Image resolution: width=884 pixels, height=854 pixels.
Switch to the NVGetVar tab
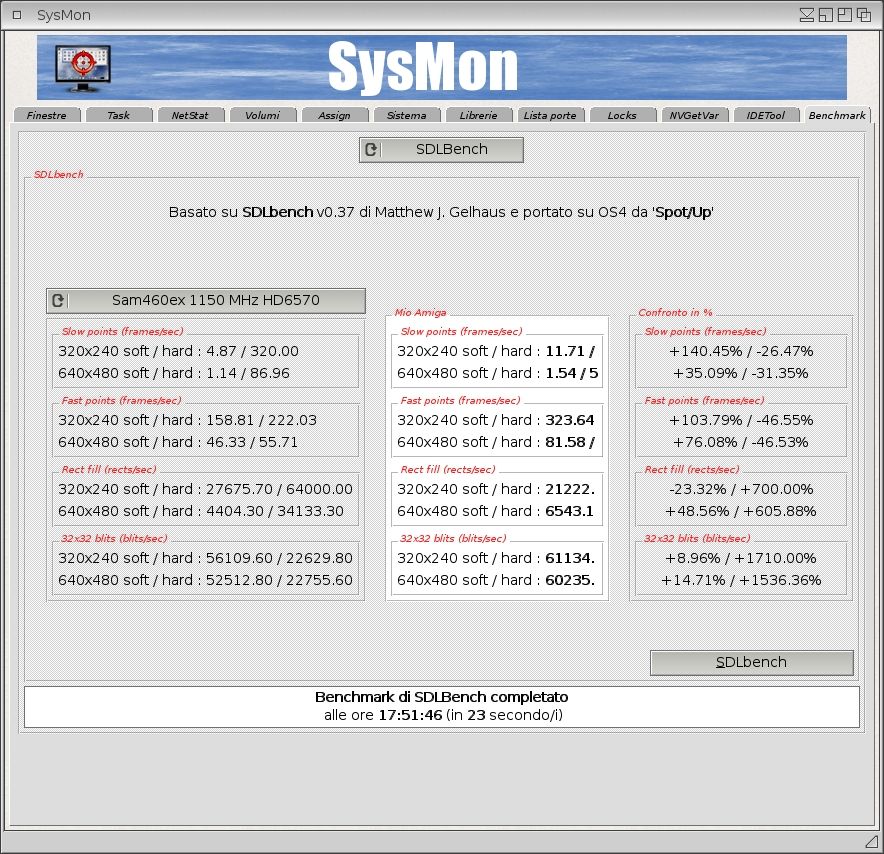(694, 115)
